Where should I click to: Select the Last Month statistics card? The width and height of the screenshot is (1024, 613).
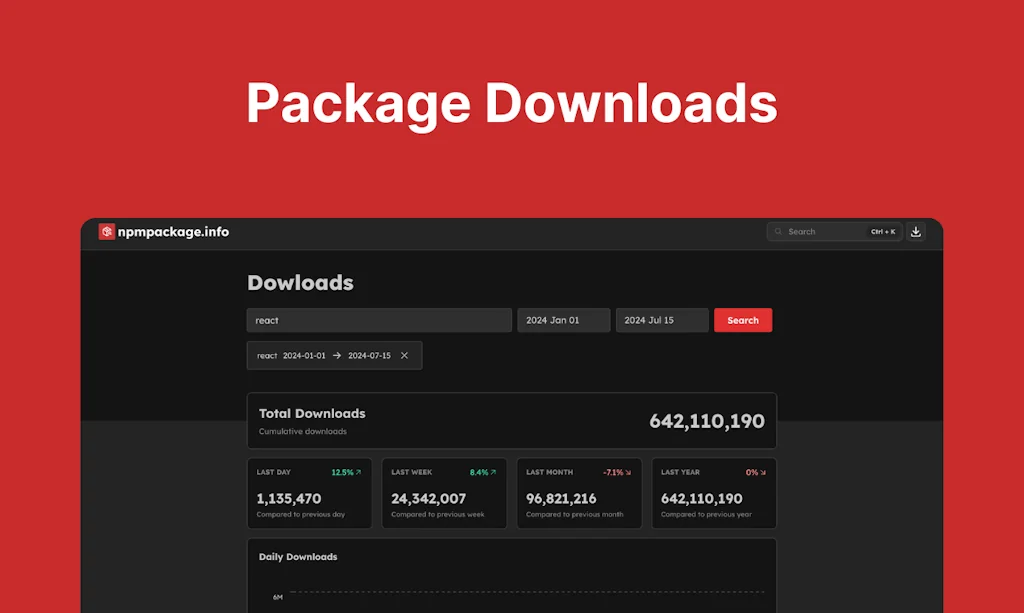tap(579, 493)
